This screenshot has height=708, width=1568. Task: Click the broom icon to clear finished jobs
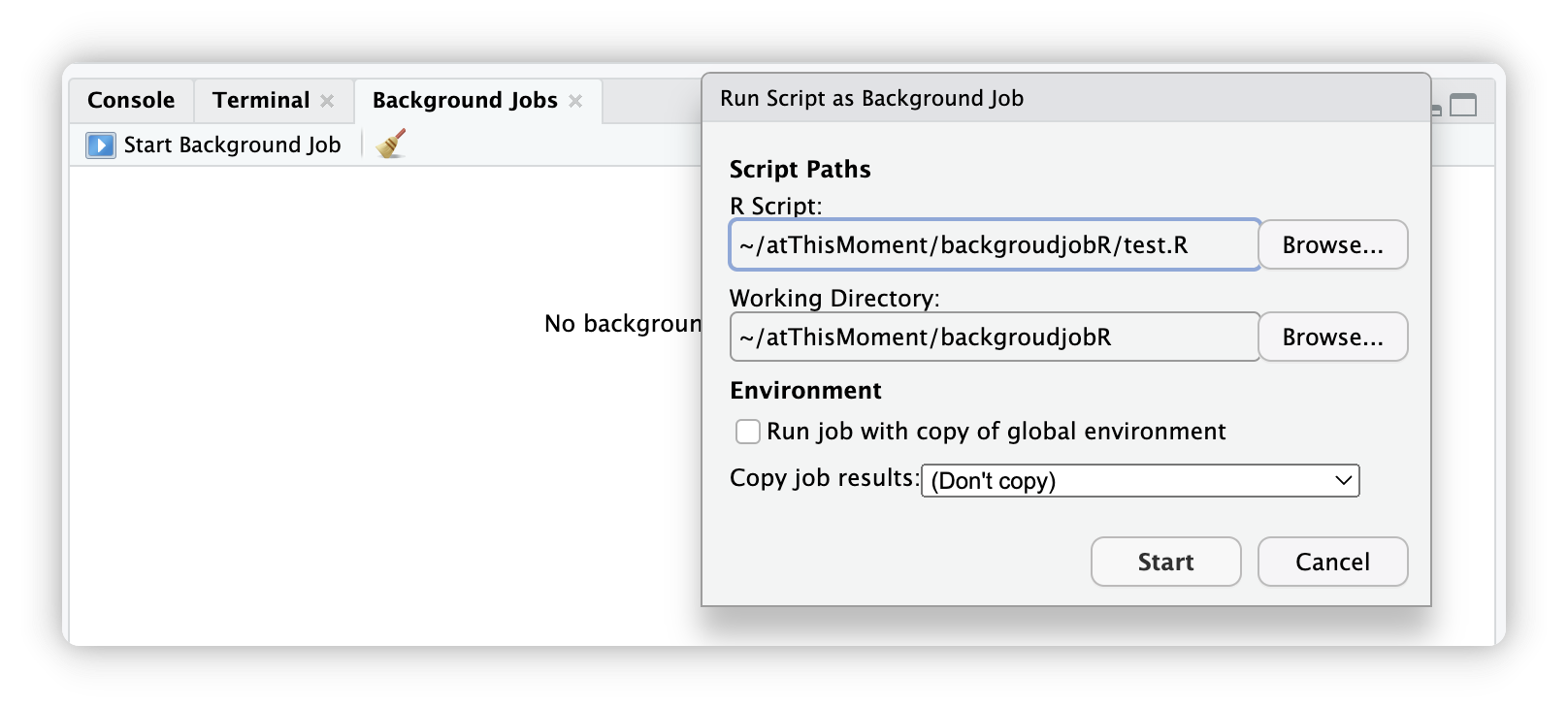click(x=391, y=144)
